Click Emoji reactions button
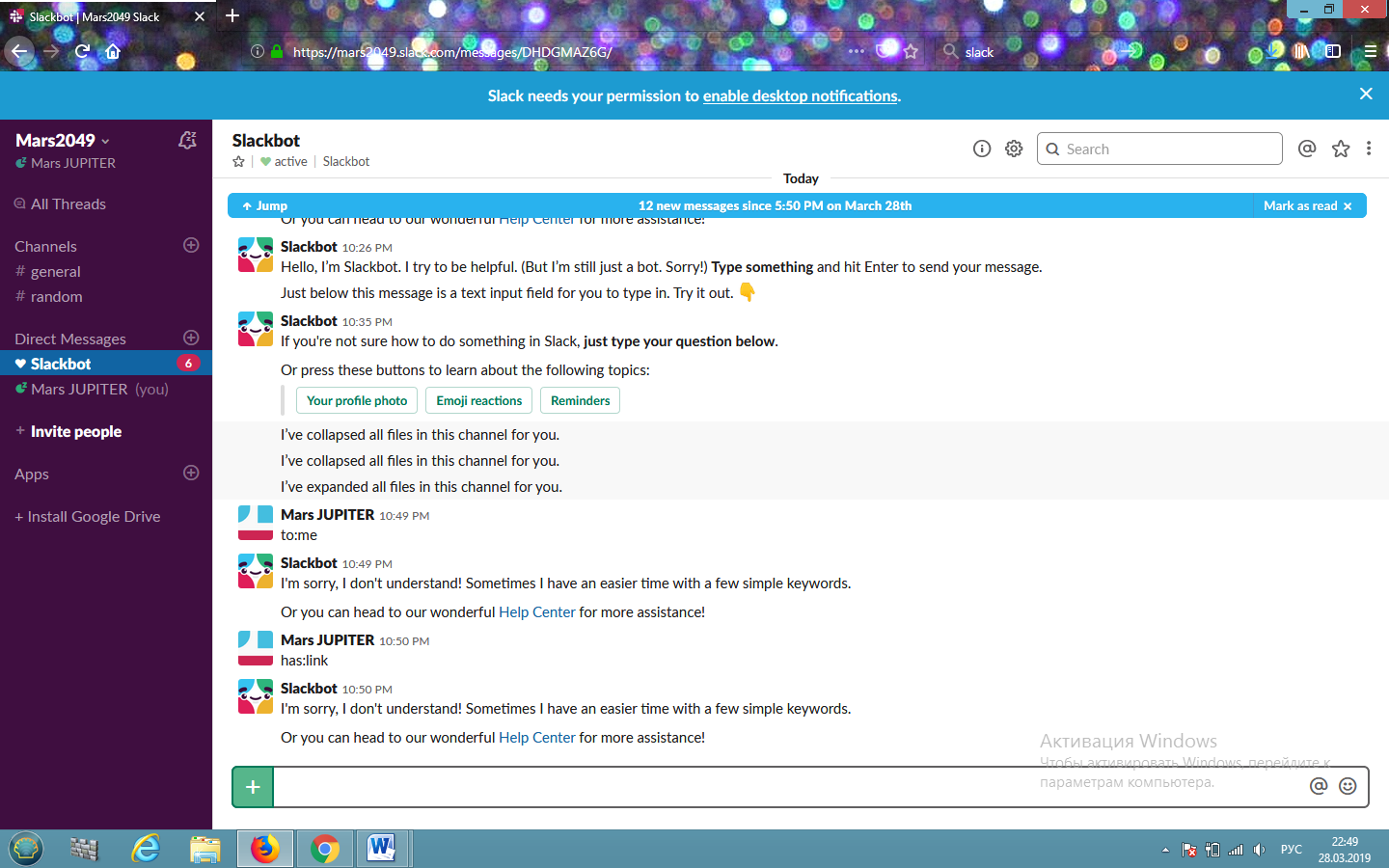 [479, 400]
